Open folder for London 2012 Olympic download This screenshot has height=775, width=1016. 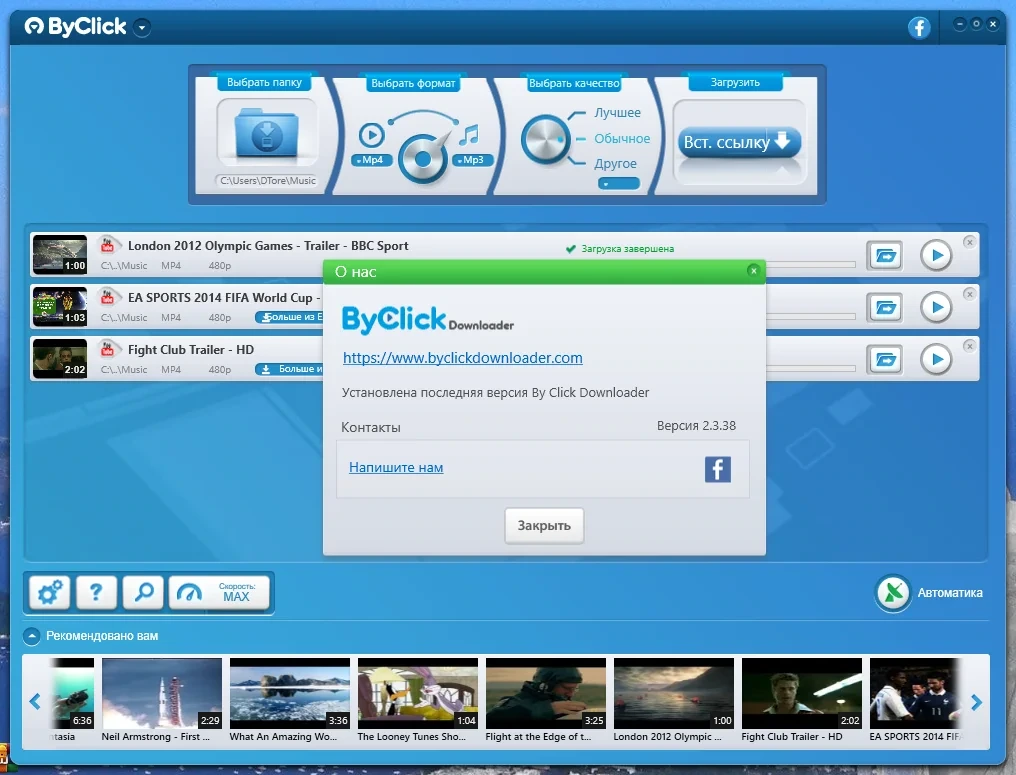(885, 255)
